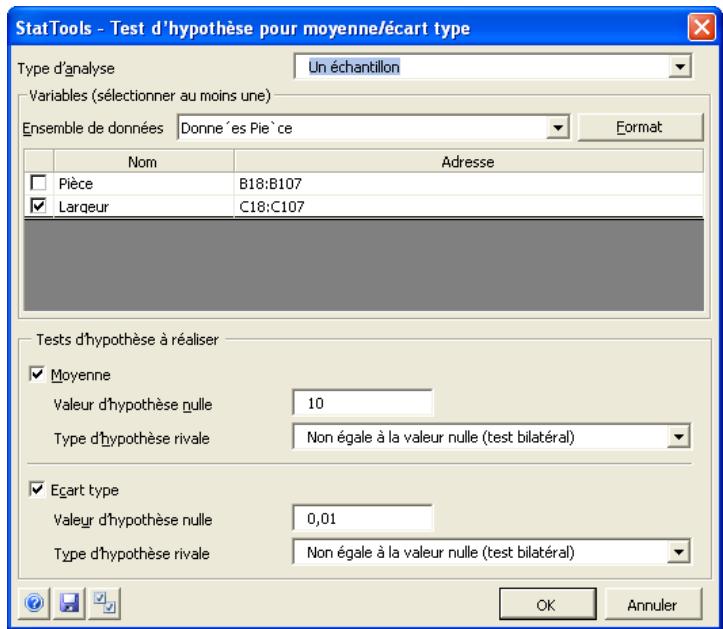Open Moyenne Type d'hypothèse rivale dropdown
The height and width of the screenshot is (629, 723).
pyautogui.click(x=678, y=436)
